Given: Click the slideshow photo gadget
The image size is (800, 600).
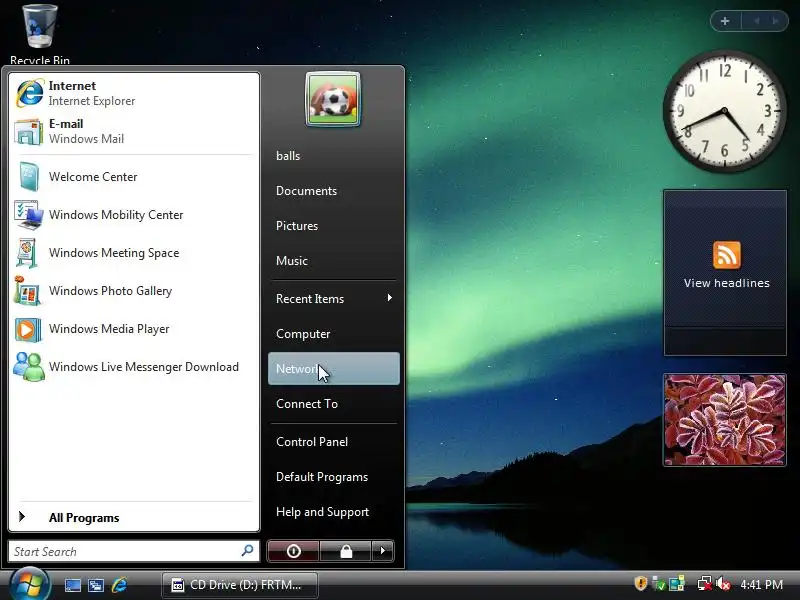Looking at the screenshot, I should pos(724,420).
